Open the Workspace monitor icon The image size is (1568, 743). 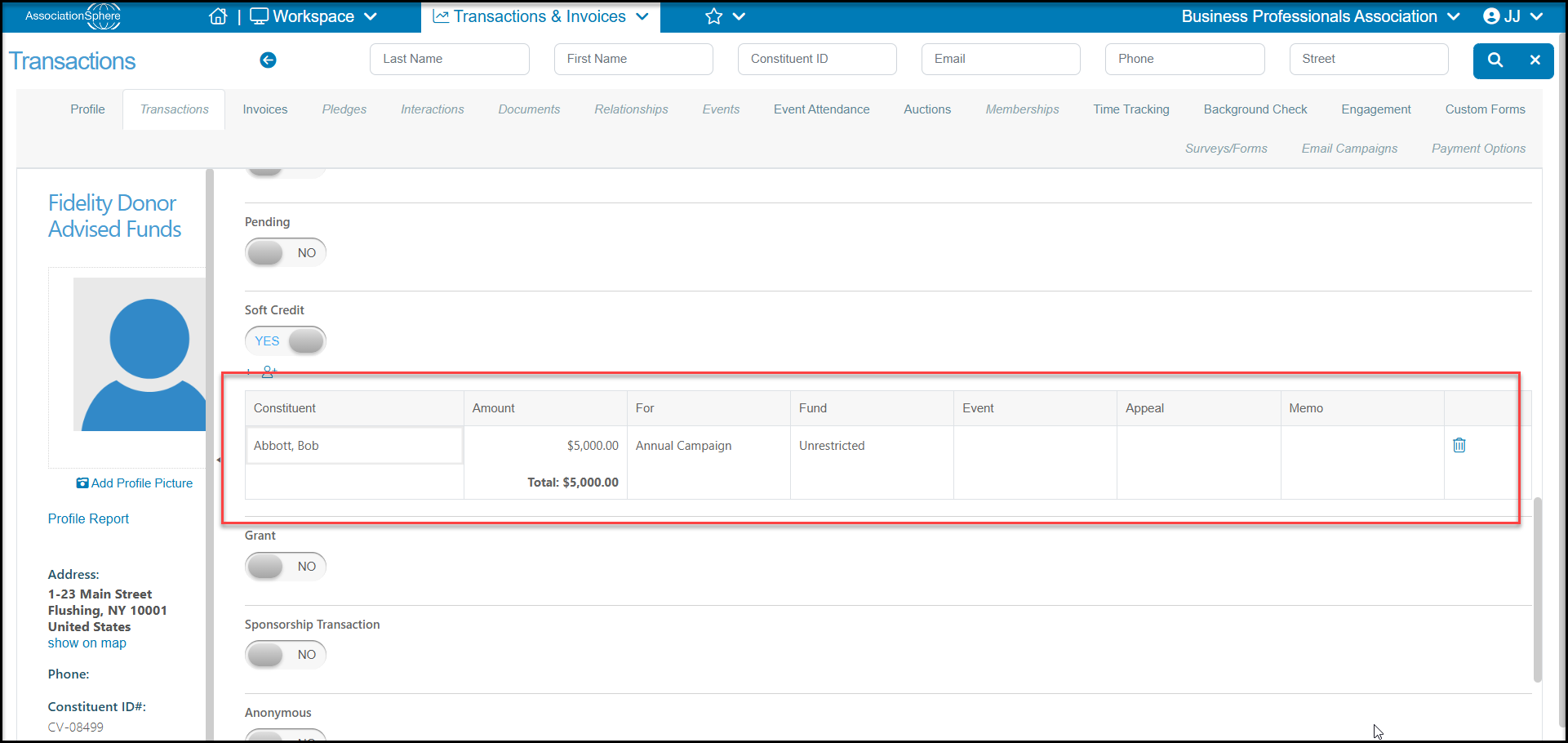(x=259, y=16)
